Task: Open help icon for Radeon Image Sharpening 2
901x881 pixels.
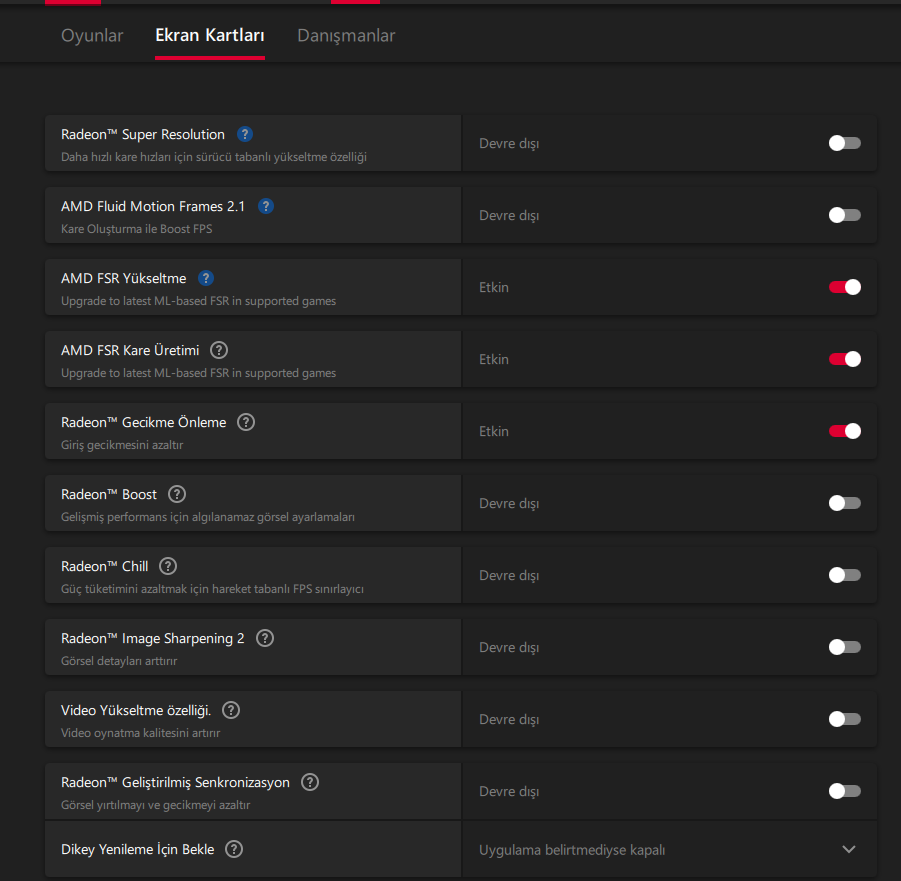Action: click(265, 638)
